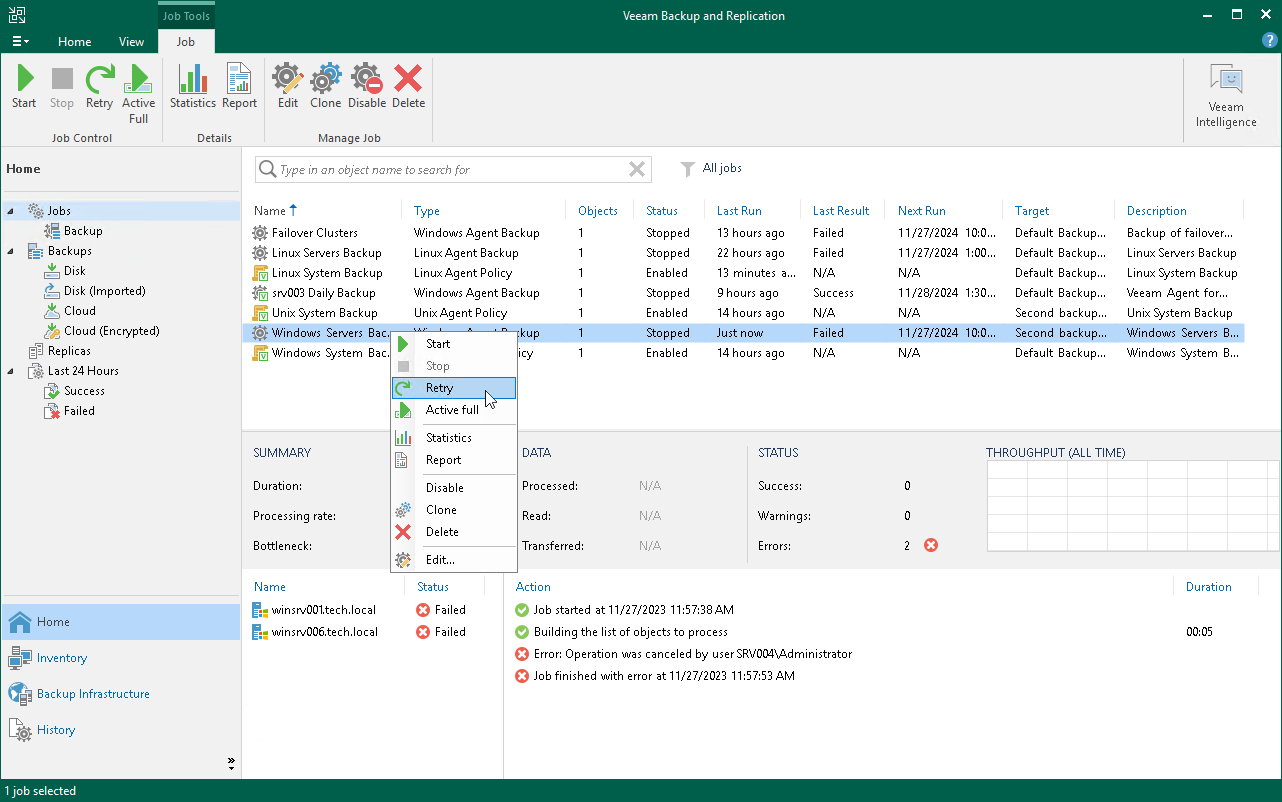The width and height of the screenshot is (1282, 802).
Task: Choose Edit... in the context menu
Action: [x=454, y=560]
